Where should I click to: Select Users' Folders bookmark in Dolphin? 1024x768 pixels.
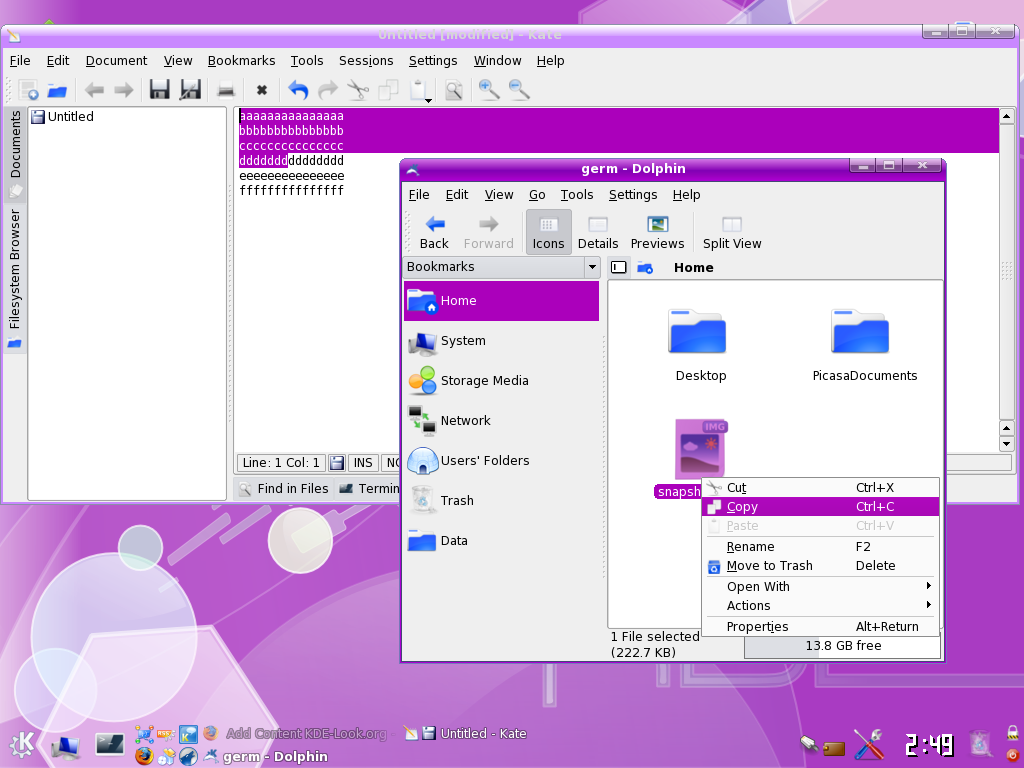(501, 460)
